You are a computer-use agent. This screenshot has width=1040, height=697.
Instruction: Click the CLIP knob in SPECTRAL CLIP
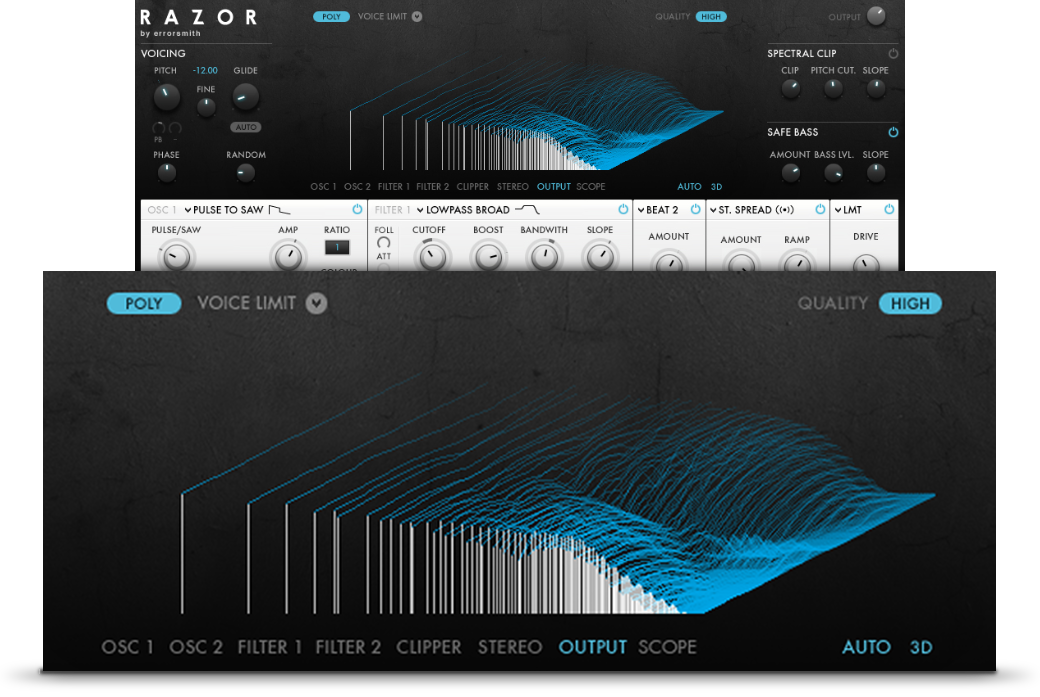(790, 88)
